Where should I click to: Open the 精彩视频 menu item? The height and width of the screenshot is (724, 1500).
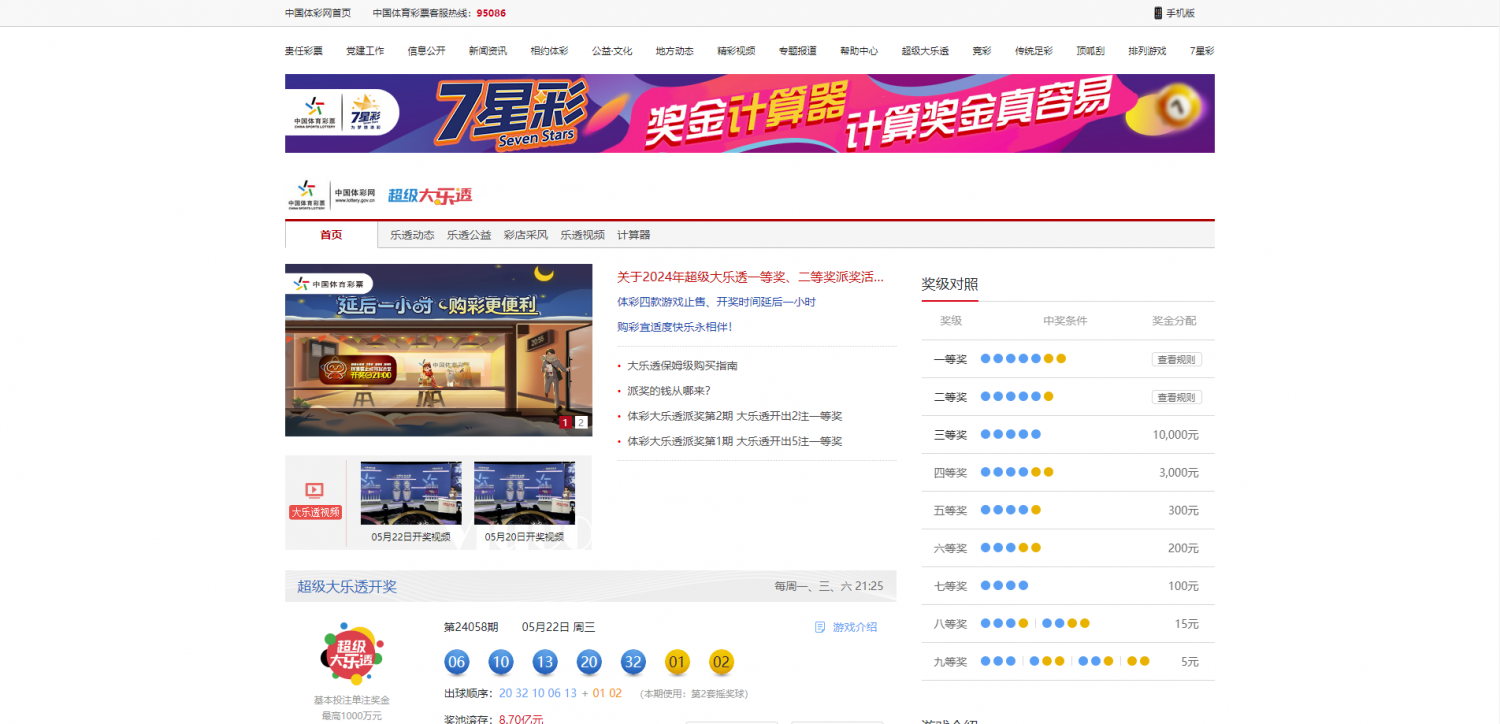tap(736, 51)
